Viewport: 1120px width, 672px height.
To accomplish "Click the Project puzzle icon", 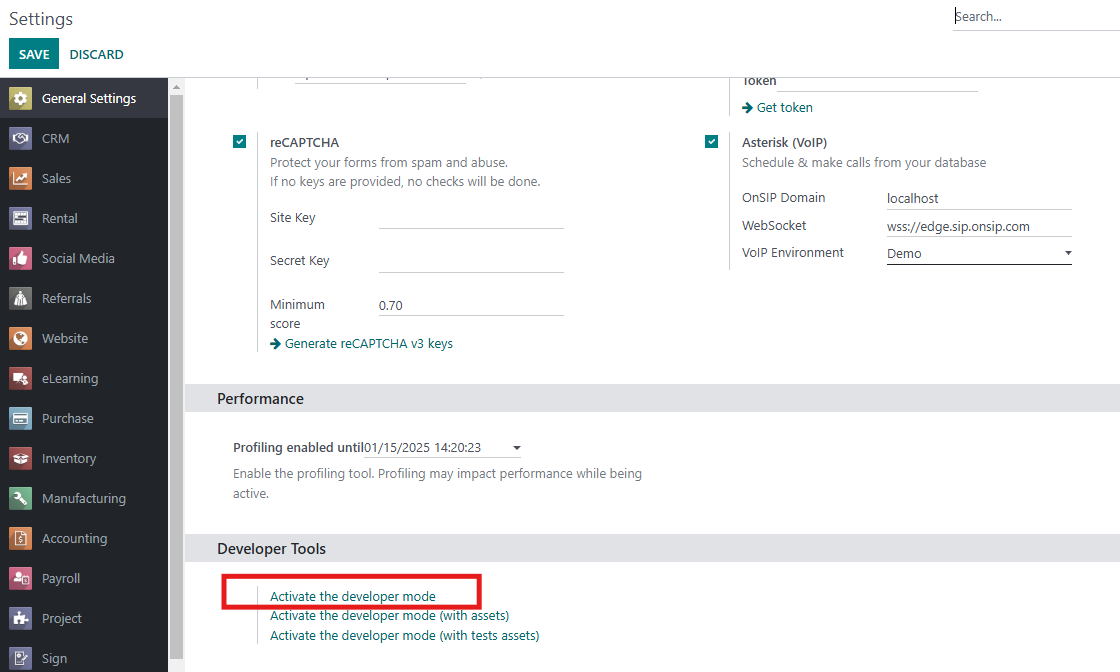I will coord(21,618).
